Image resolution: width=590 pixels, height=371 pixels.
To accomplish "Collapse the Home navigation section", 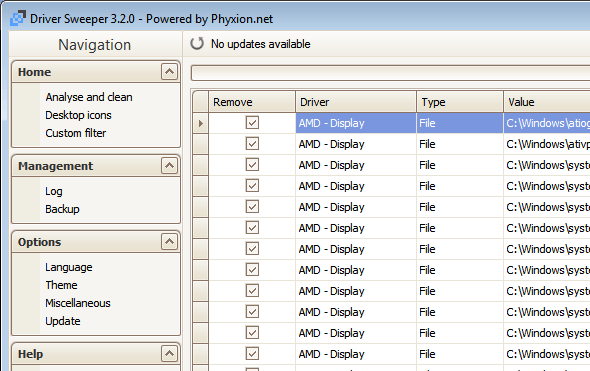I will click(x=169, y=71).
